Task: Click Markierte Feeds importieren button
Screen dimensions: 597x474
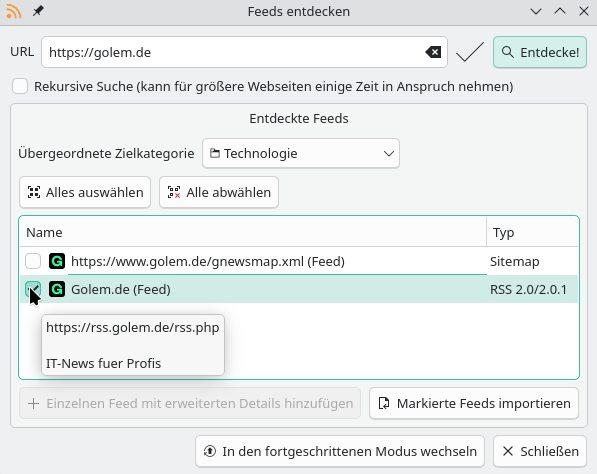Action: (474, 403)
